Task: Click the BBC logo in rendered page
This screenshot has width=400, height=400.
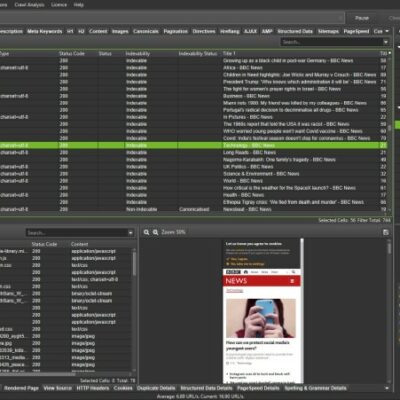Action: [233, 272]
